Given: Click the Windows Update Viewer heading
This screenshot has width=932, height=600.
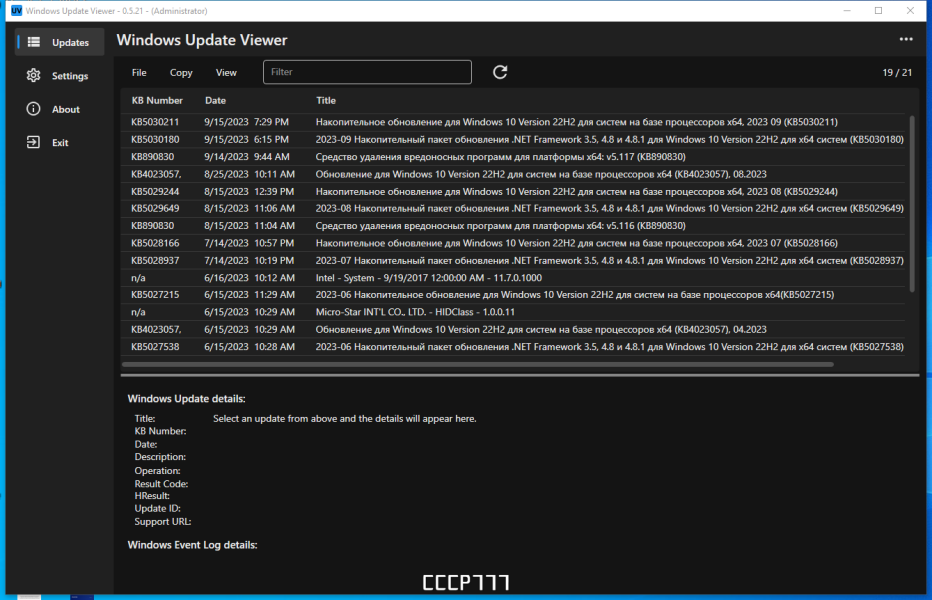Looking at the screenshot, I should point(202,40).
